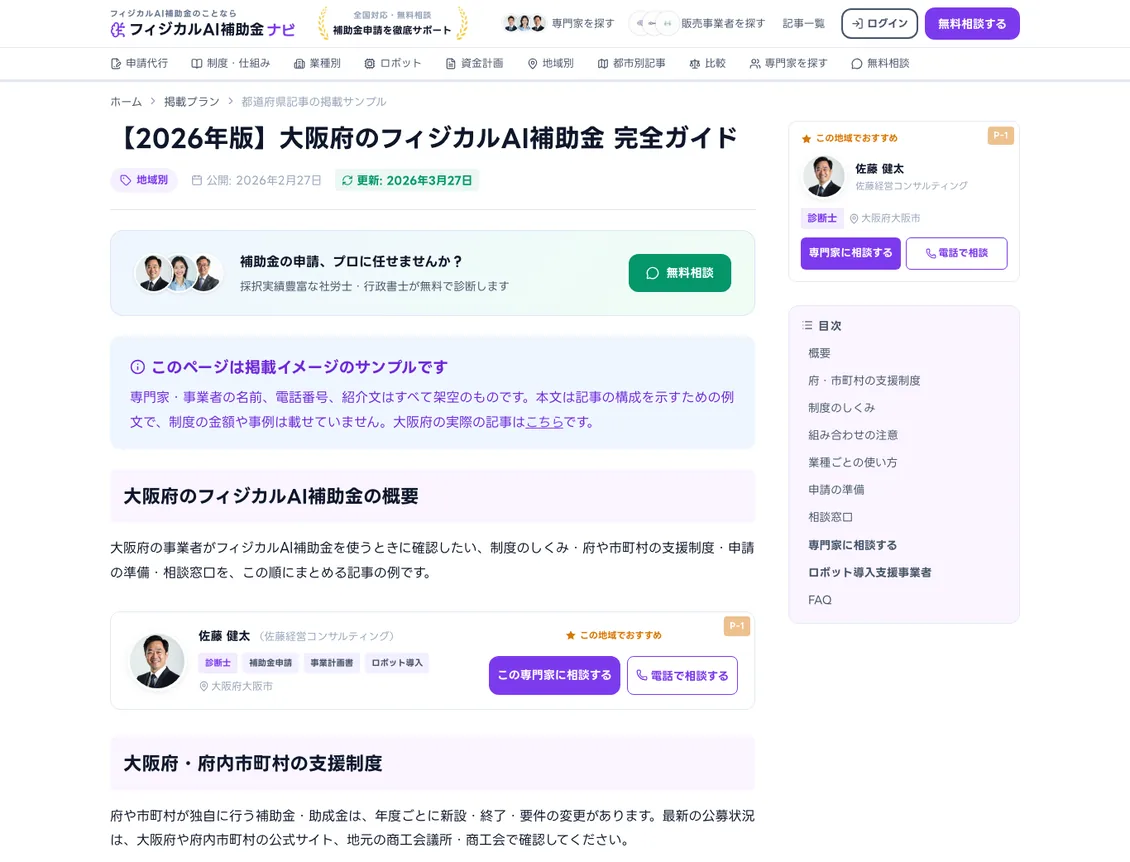
Task: Open the ロボット menu item
Action: pyautogui.click(x=393, y=63)
